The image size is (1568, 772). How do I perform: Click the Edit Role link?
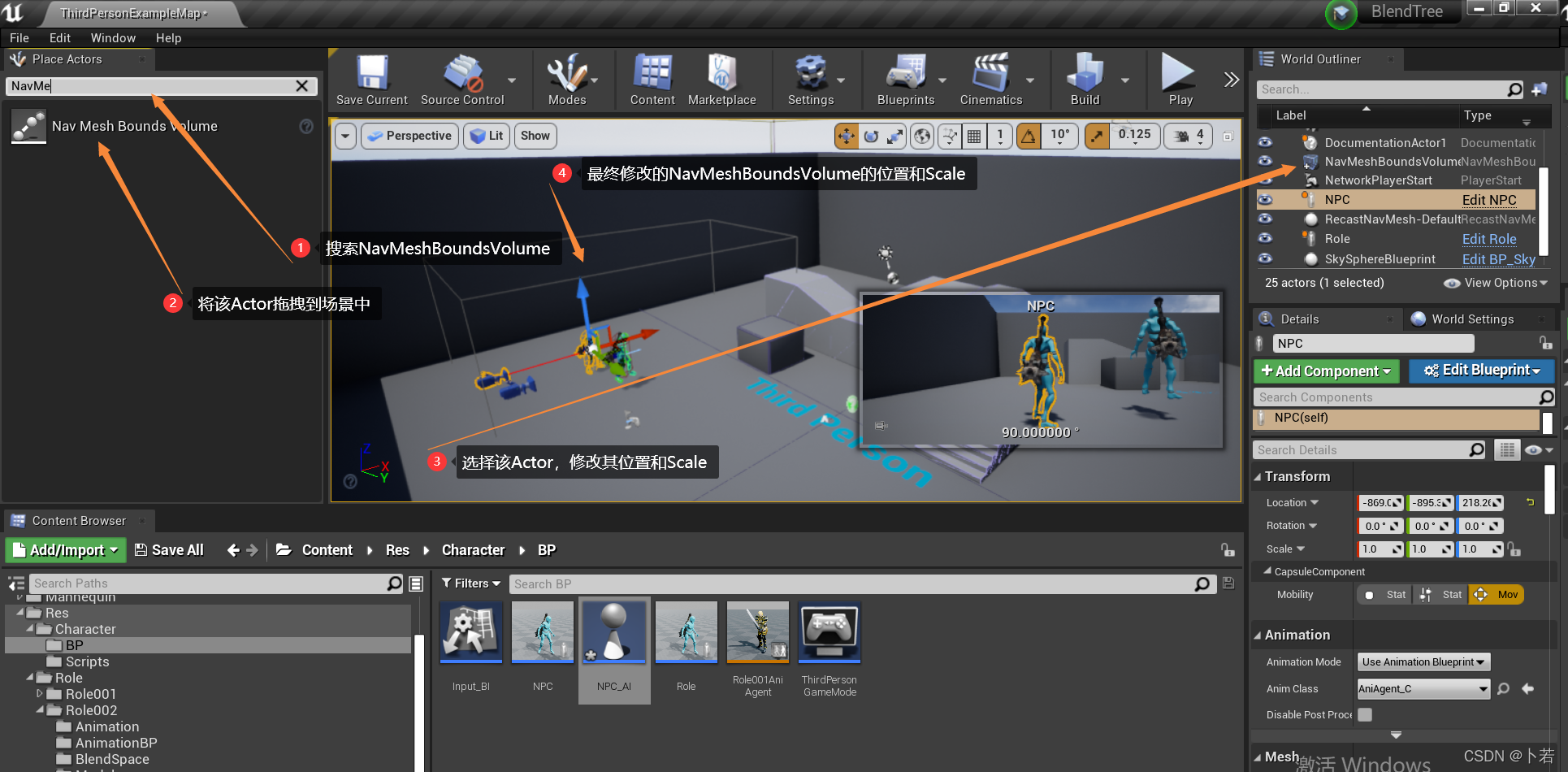point(1489,239)
